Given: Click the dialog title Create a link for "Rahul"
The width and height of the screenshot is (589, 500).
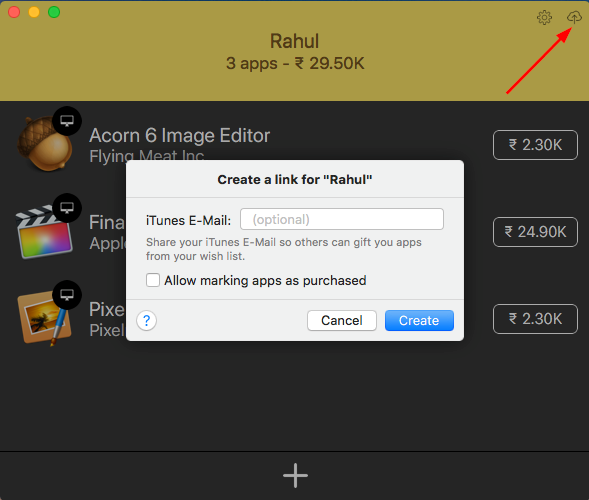Looking at the screenshot, I should (x=295, y=180).
